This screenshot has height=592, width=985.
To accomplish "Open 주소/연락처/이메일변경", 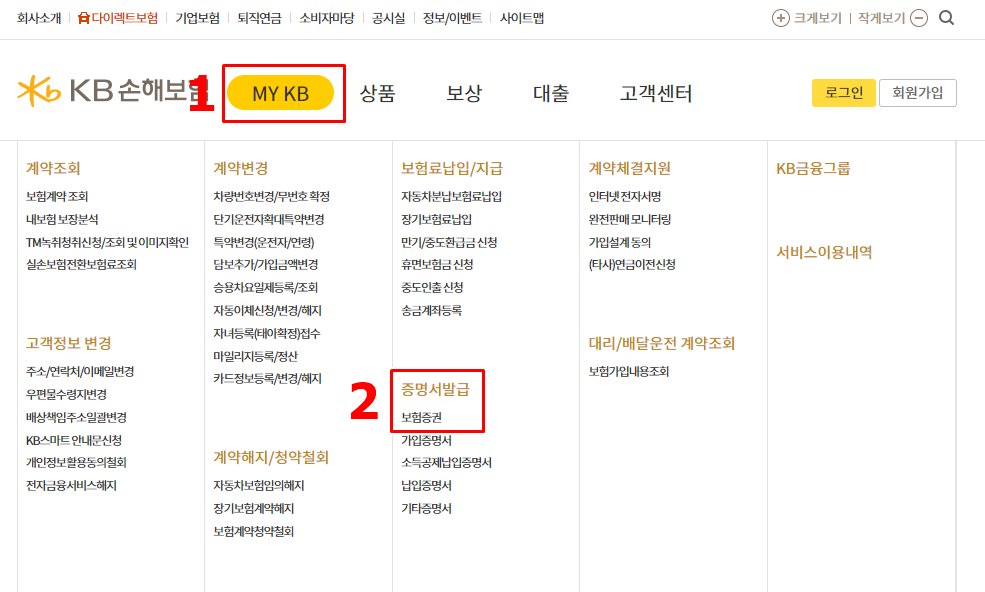I will coord(80,371).
